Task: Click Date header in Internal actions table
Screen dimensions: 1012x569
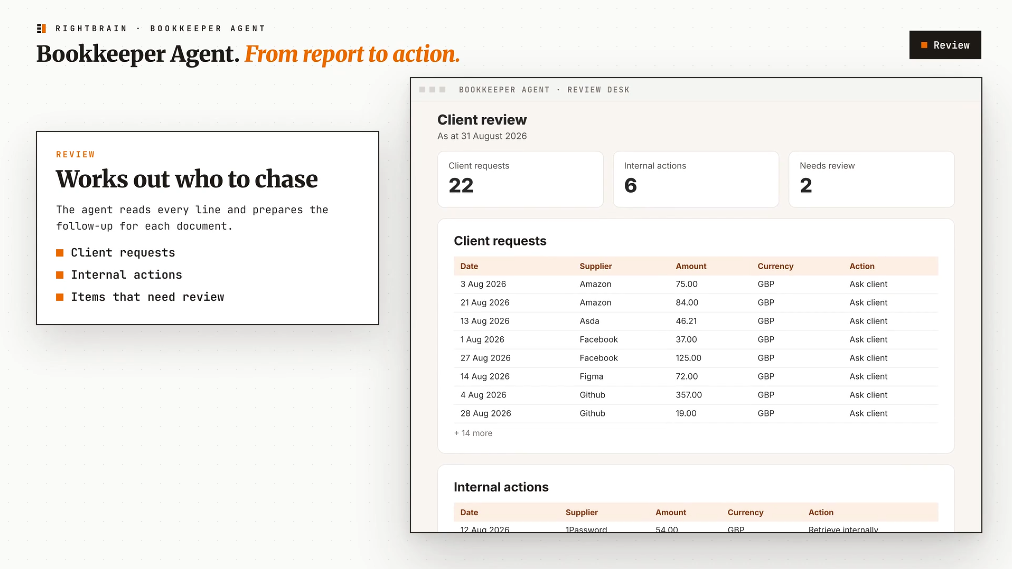Action: (x=469, y=512)
